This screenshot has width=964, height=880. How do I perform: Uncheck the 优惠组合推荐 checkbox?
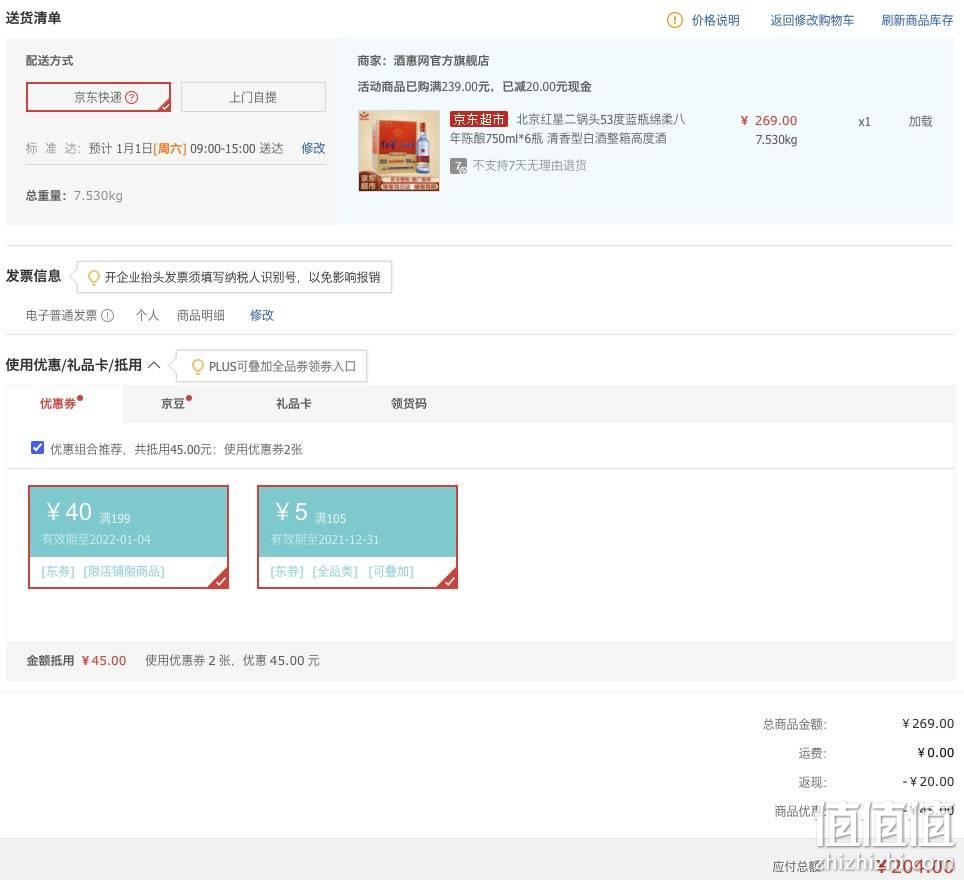[38, 448]
